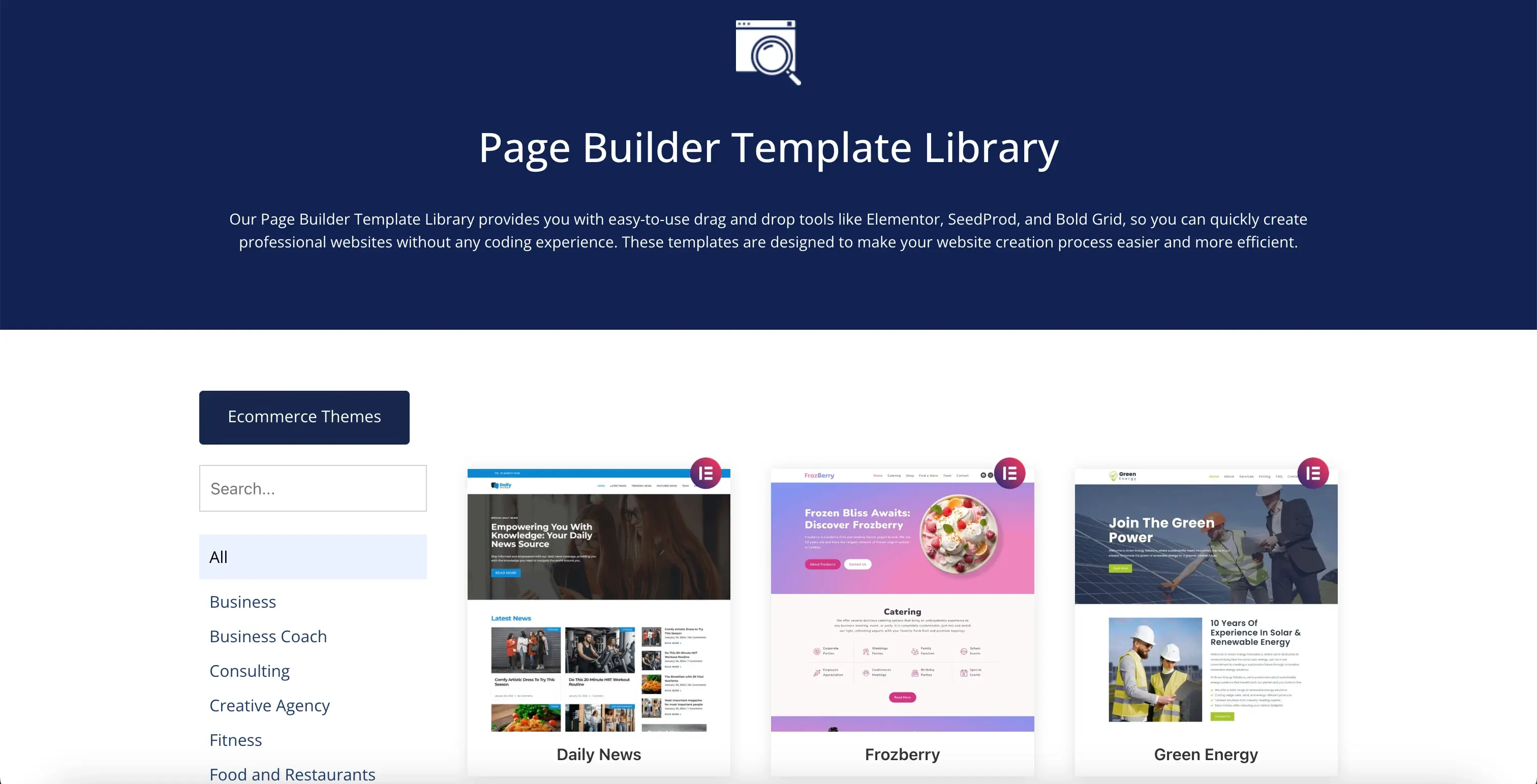Click the Elementor icon on Green Energy template
Screen dimensions: 1537x784
[x=1315, y=473]
